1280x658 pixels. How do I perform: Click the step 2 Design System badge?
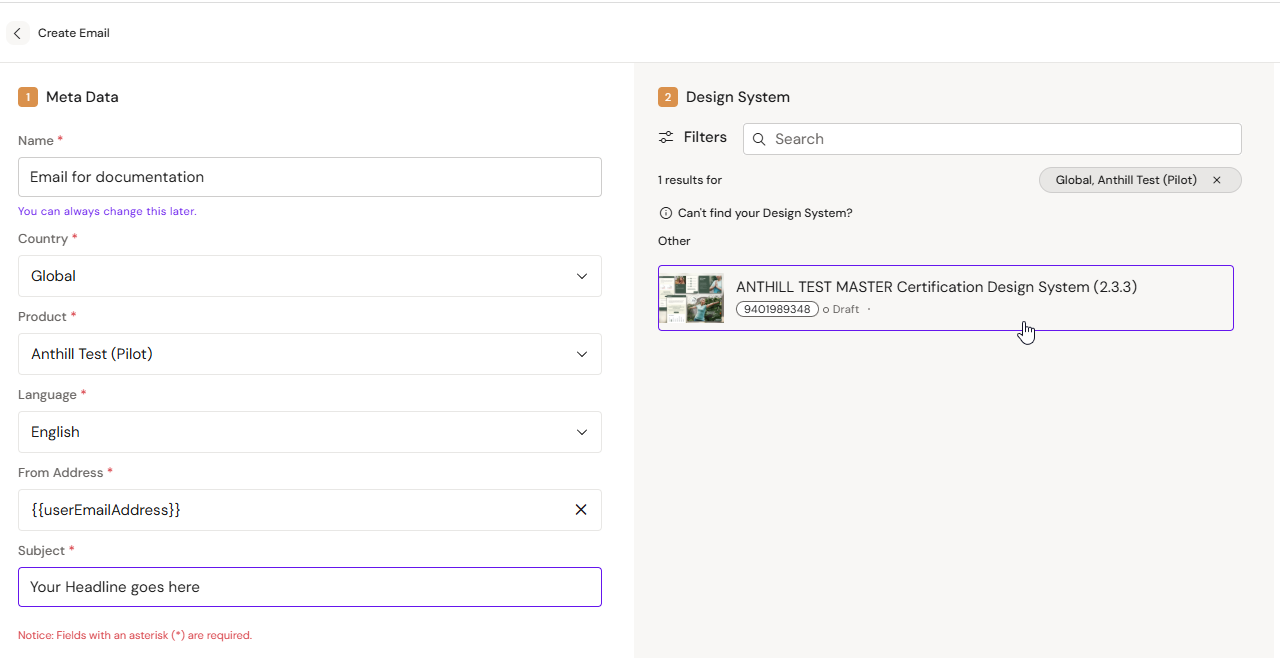pyautogui.click(x=668, y=97)
